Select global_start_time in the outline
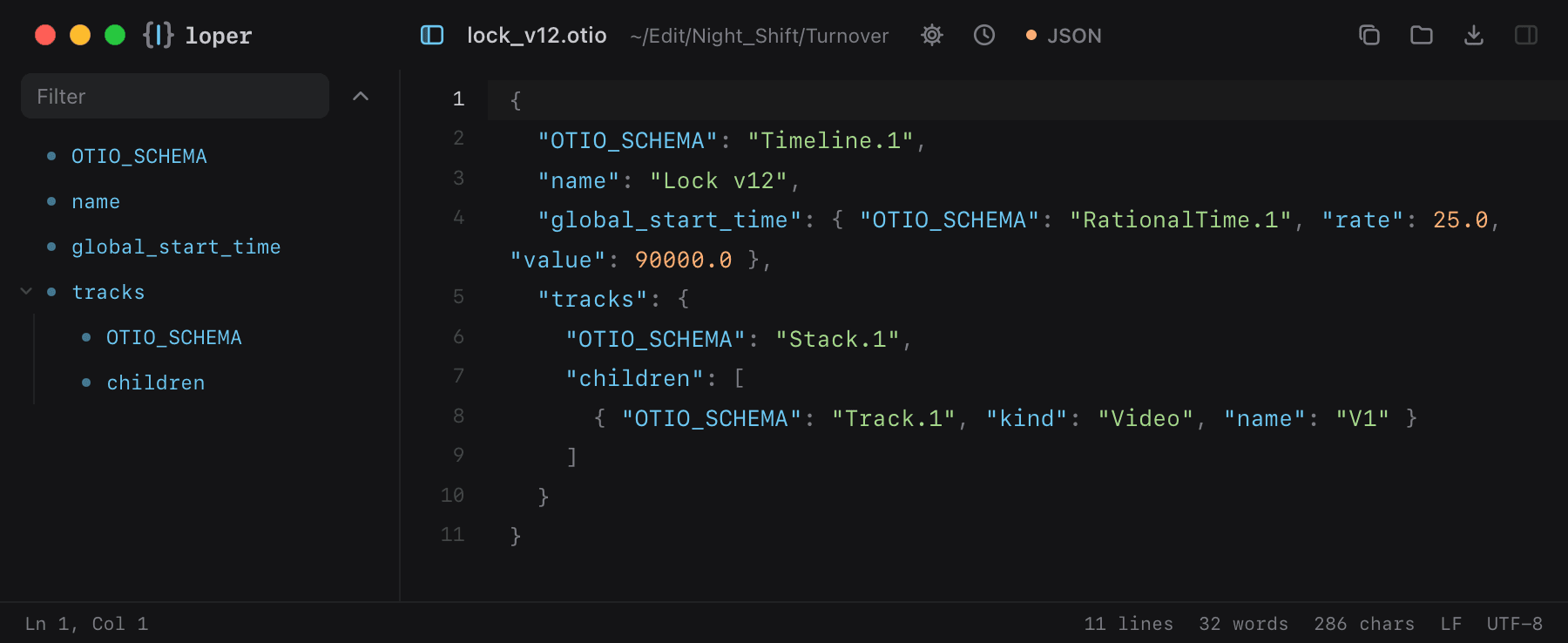The width and height of the screenshot is (1568, 643). pos(176,247)
